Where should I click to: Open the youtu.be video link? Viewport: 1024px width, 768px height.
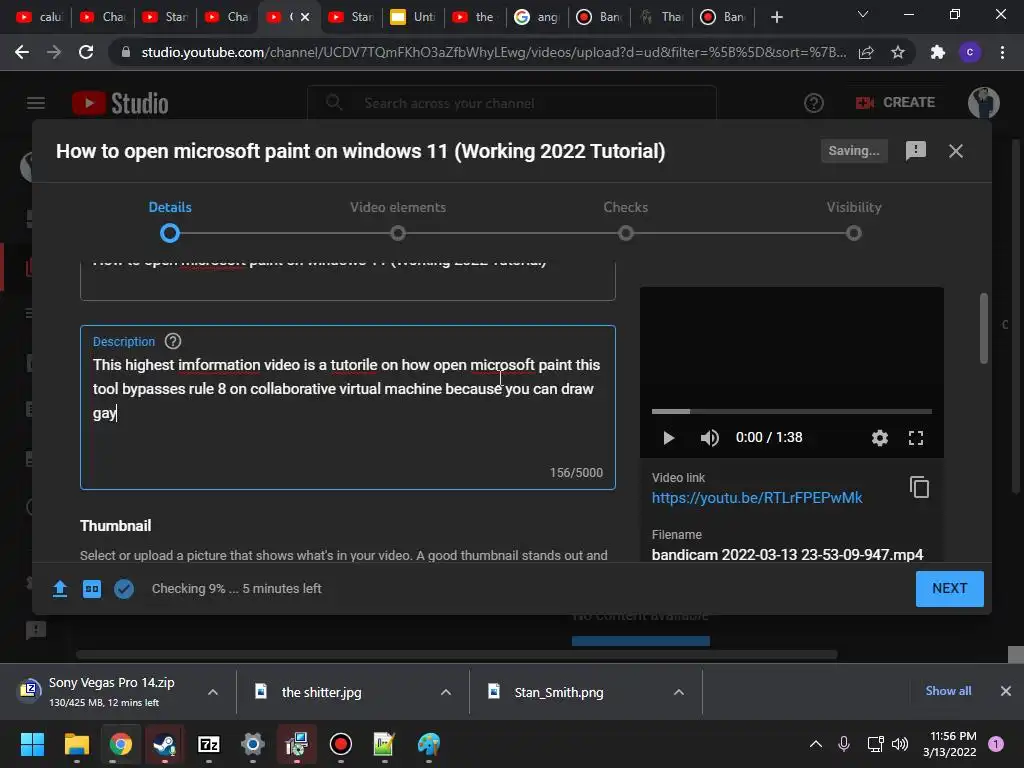757,498
